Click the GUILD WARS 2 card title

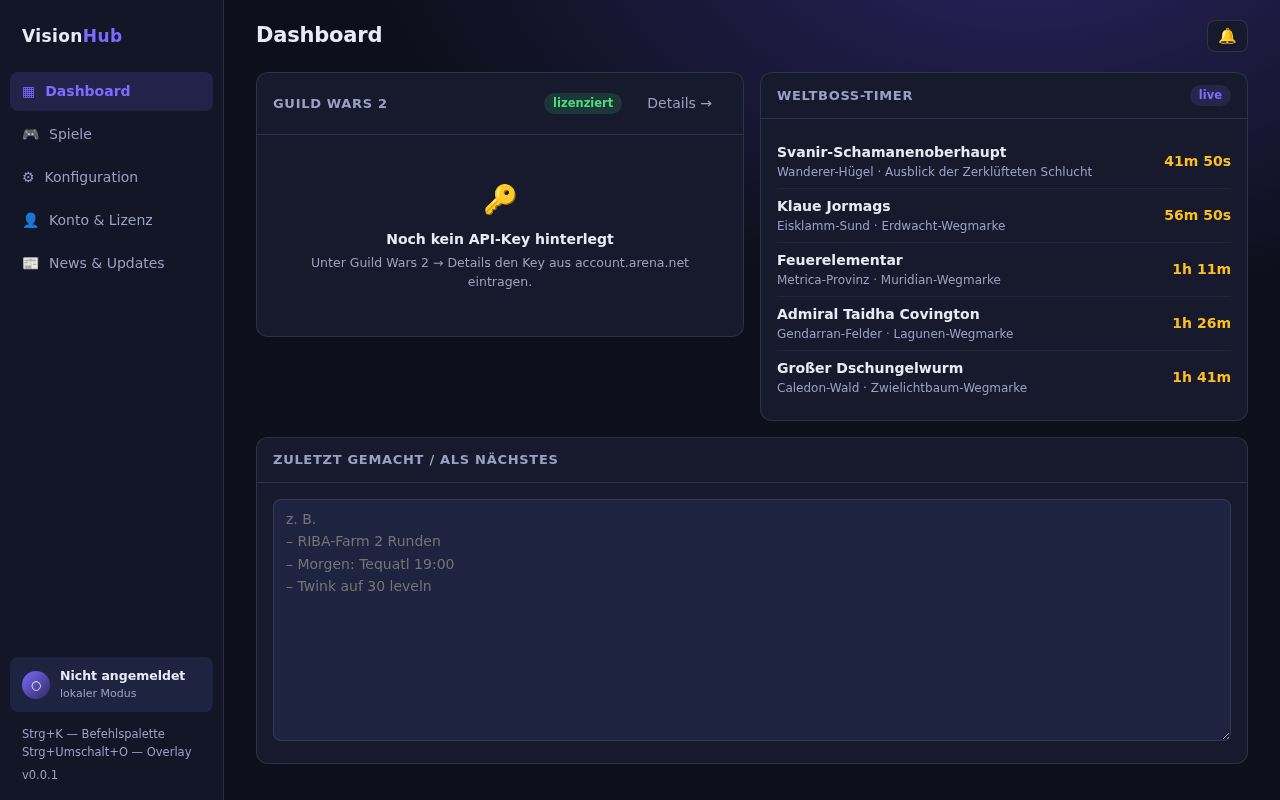[x=330, y=103]
